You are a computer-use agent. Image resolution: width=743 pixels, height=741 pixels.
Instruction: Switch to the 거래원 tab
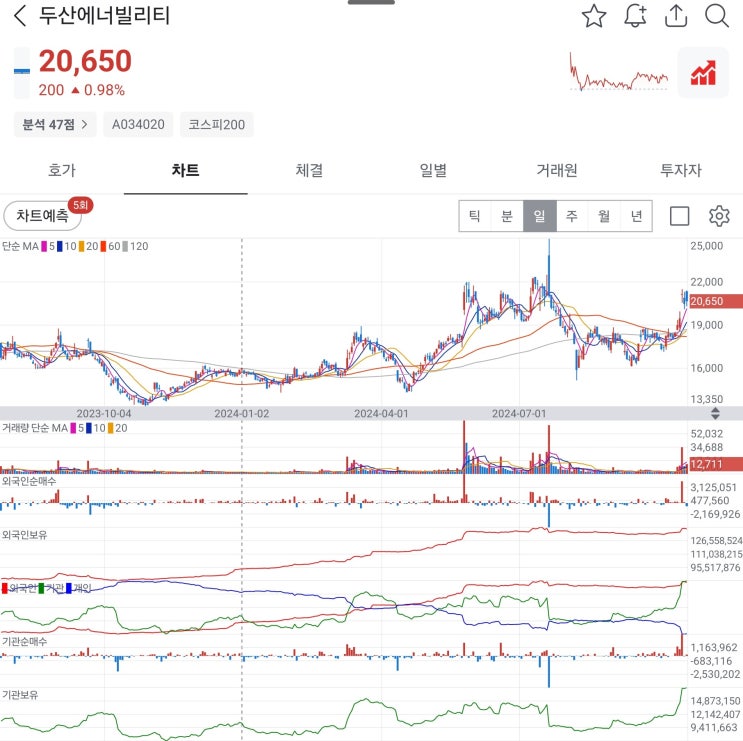[557, 170]
